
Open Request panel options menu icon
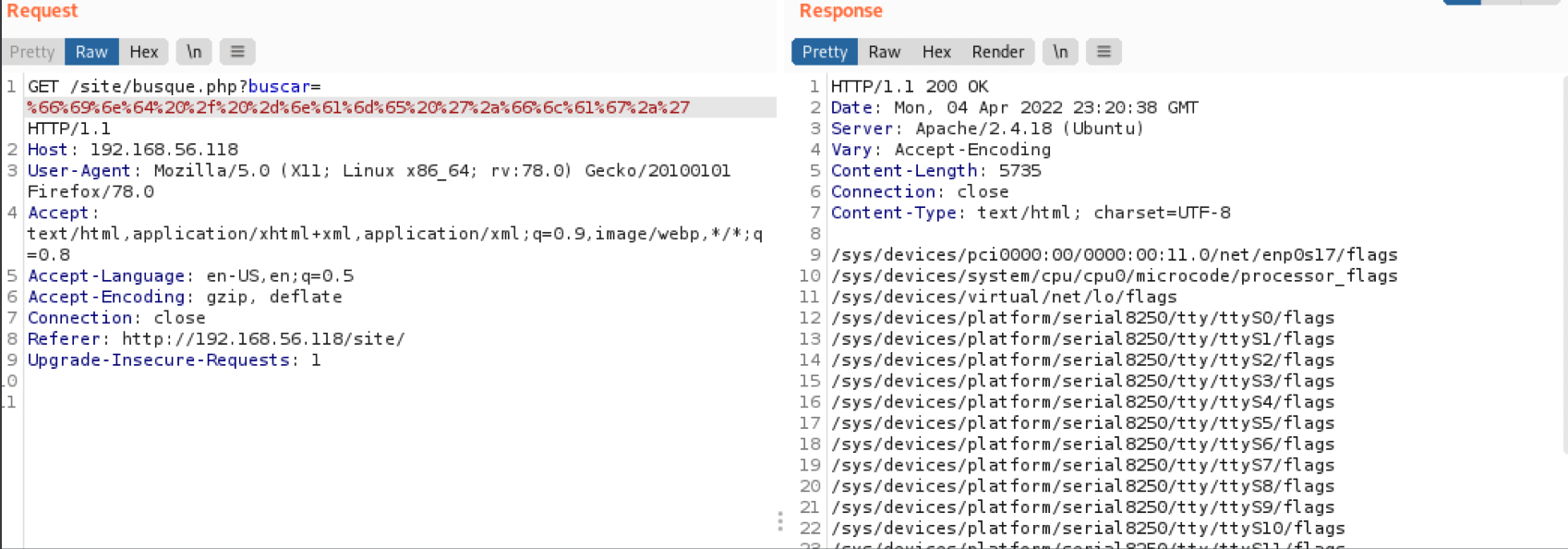coord(237,52)
